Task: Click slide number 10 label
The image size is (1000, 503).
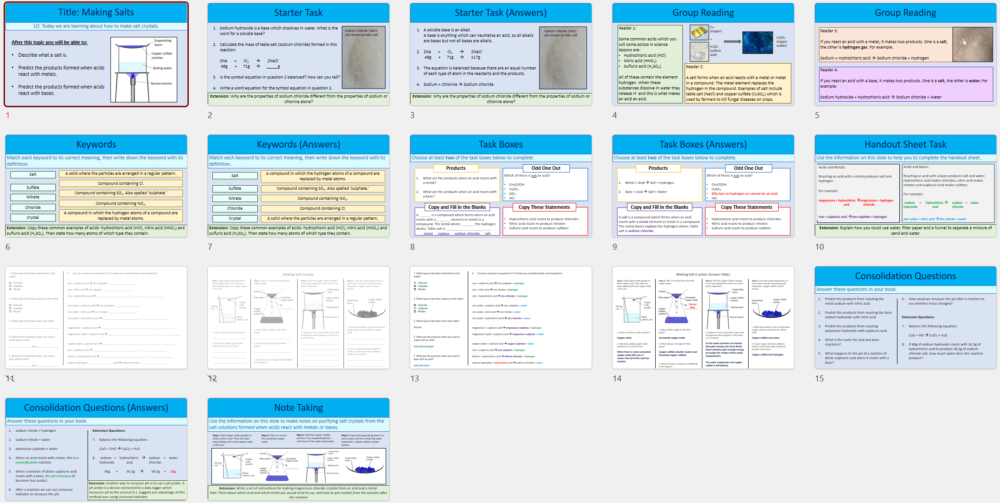Action: (x=820, y=247)
